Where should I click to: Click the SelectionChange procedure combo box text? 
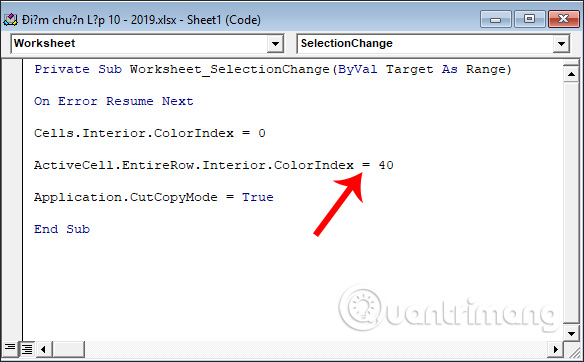click(346, 43)
